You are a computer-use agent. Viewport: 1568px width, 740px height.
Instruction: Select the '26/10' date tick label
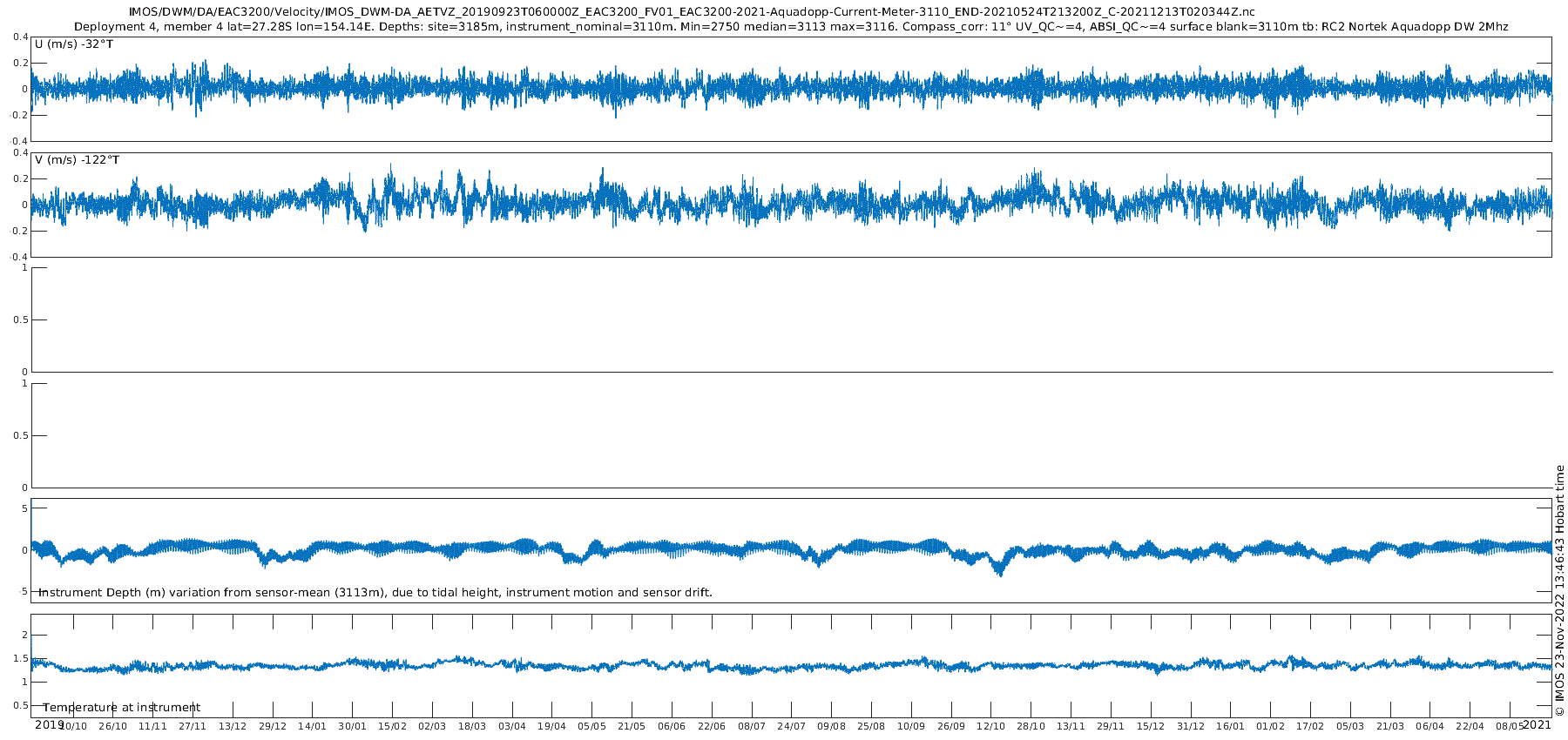point(112,726)
